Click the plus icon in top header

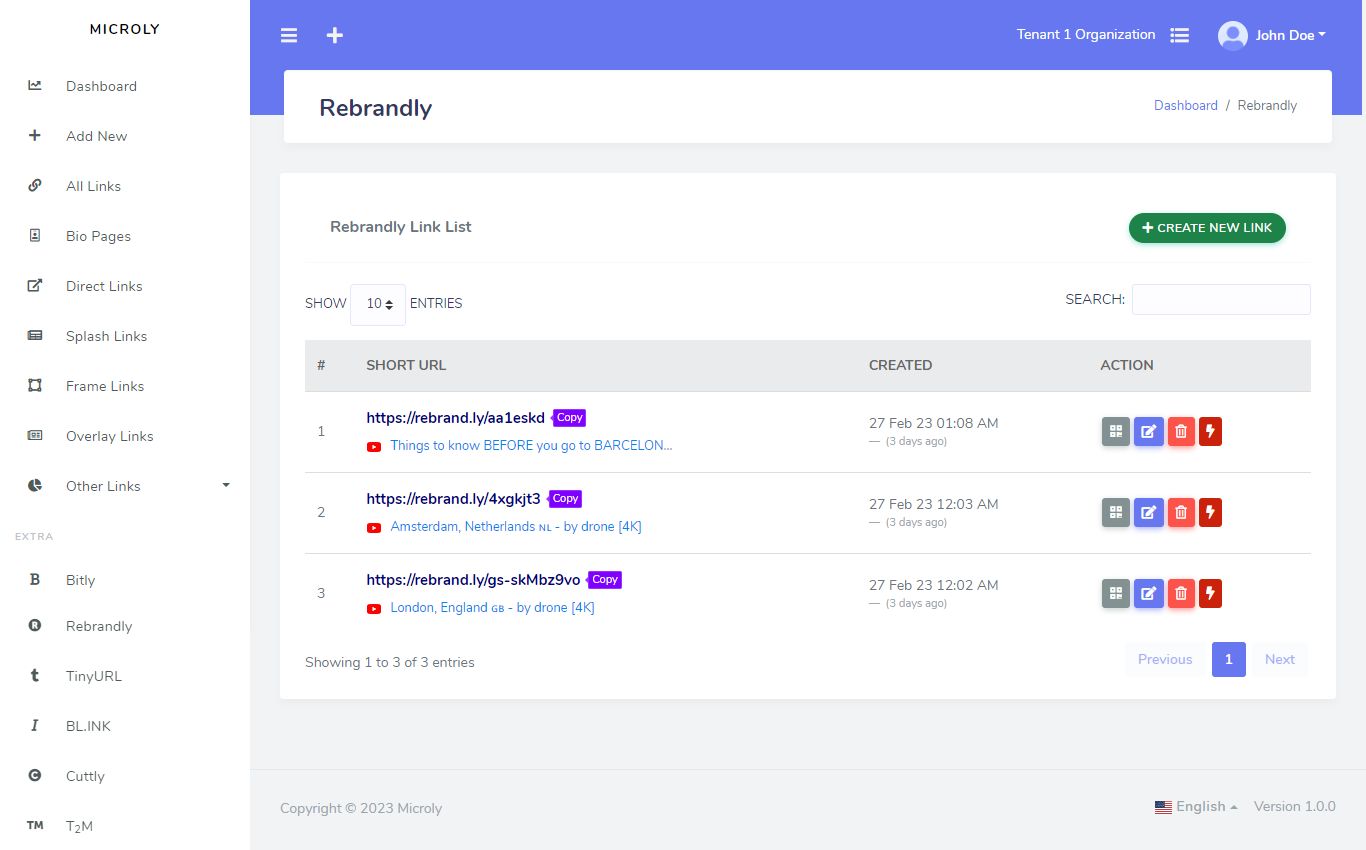335,35
